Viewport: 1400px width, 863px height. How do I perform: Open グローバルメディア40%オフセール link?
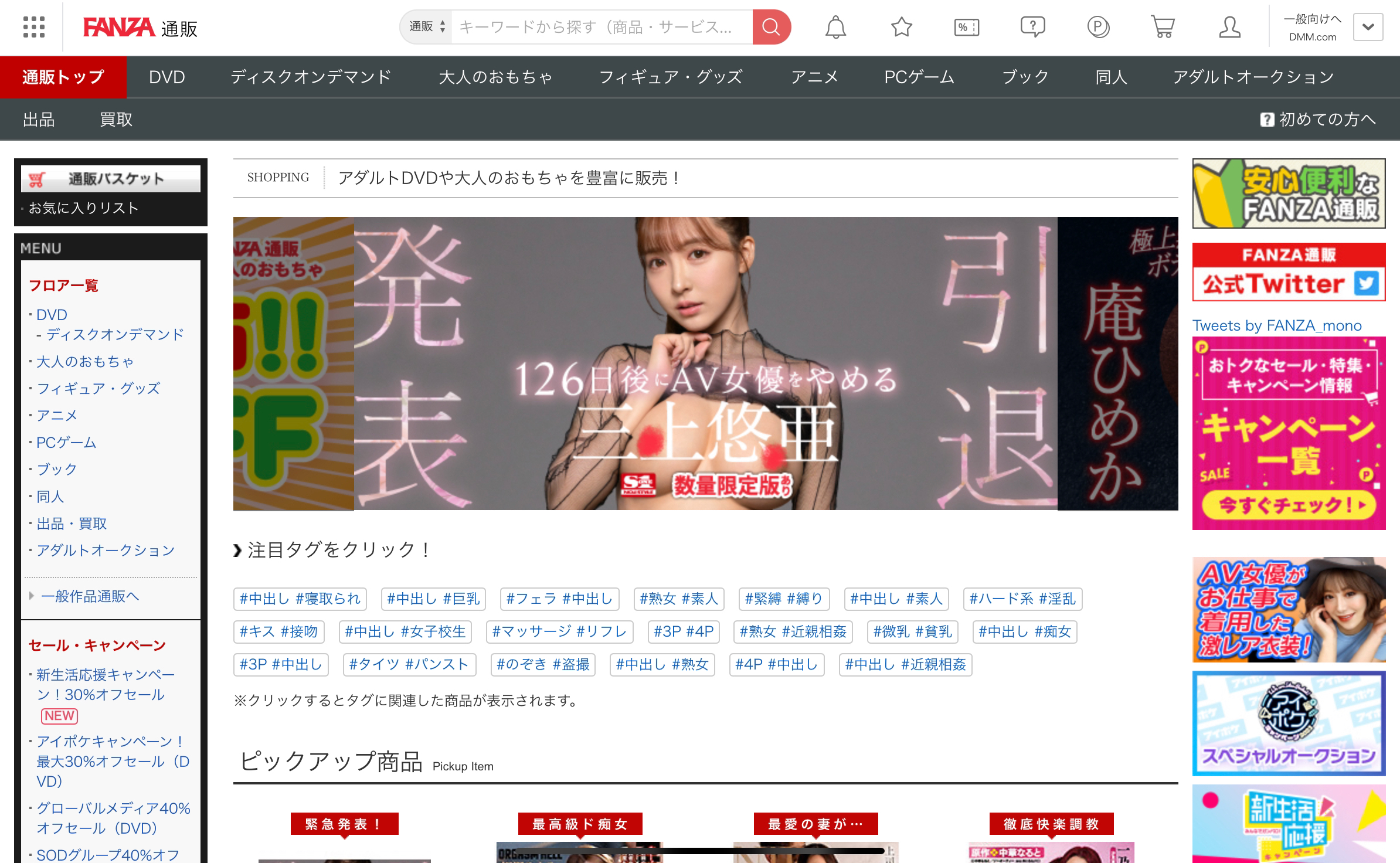(x=113, y=818)
